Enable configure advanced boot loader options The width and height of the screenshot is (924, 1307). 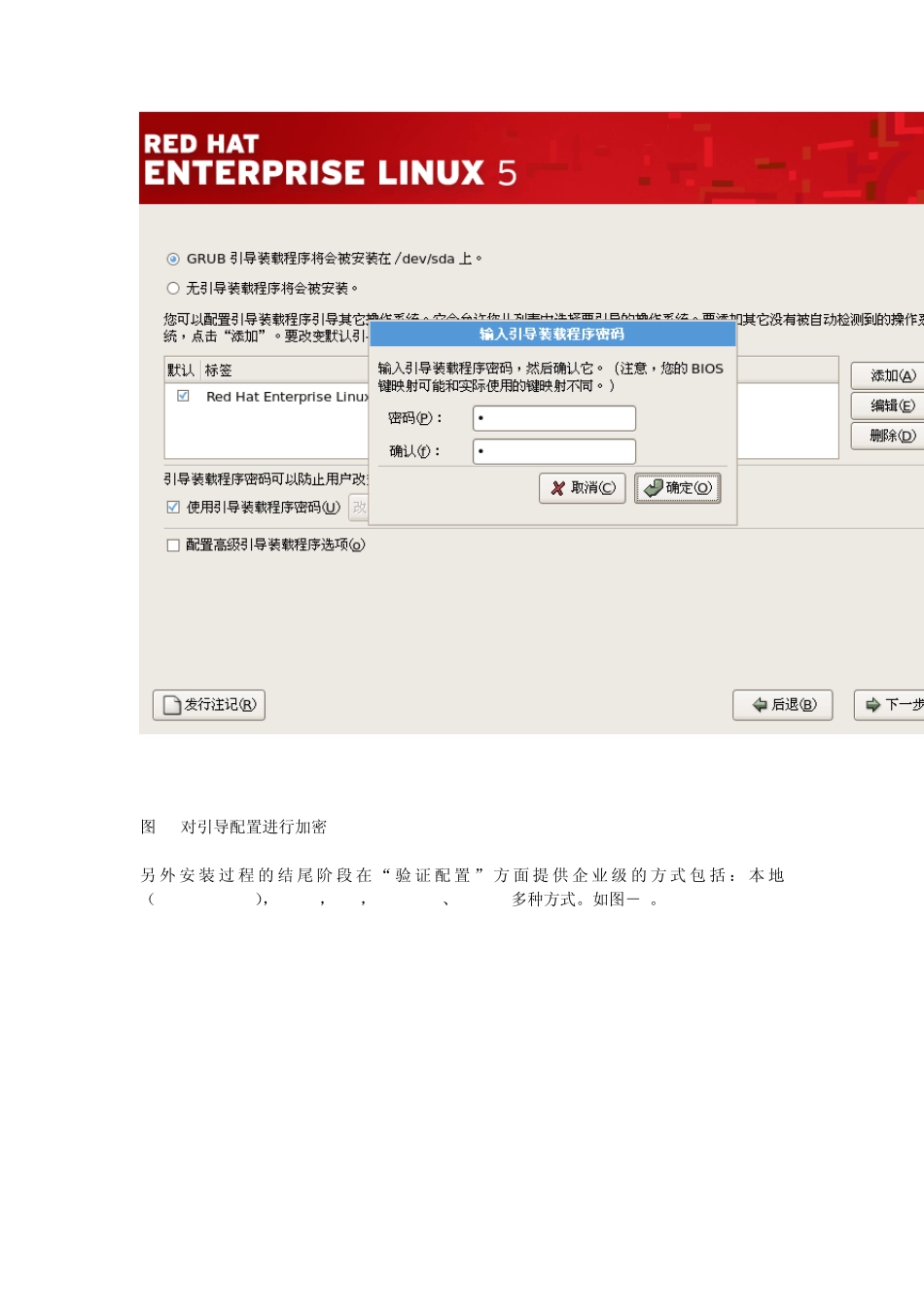tap(173, 545)
